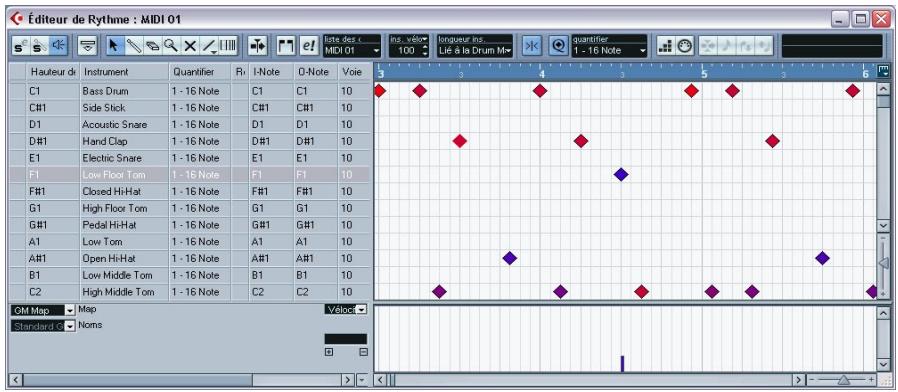Click the E1 I-Note cell of Electric Snare
The image size is (898, 392).
(x=271, y=158)
